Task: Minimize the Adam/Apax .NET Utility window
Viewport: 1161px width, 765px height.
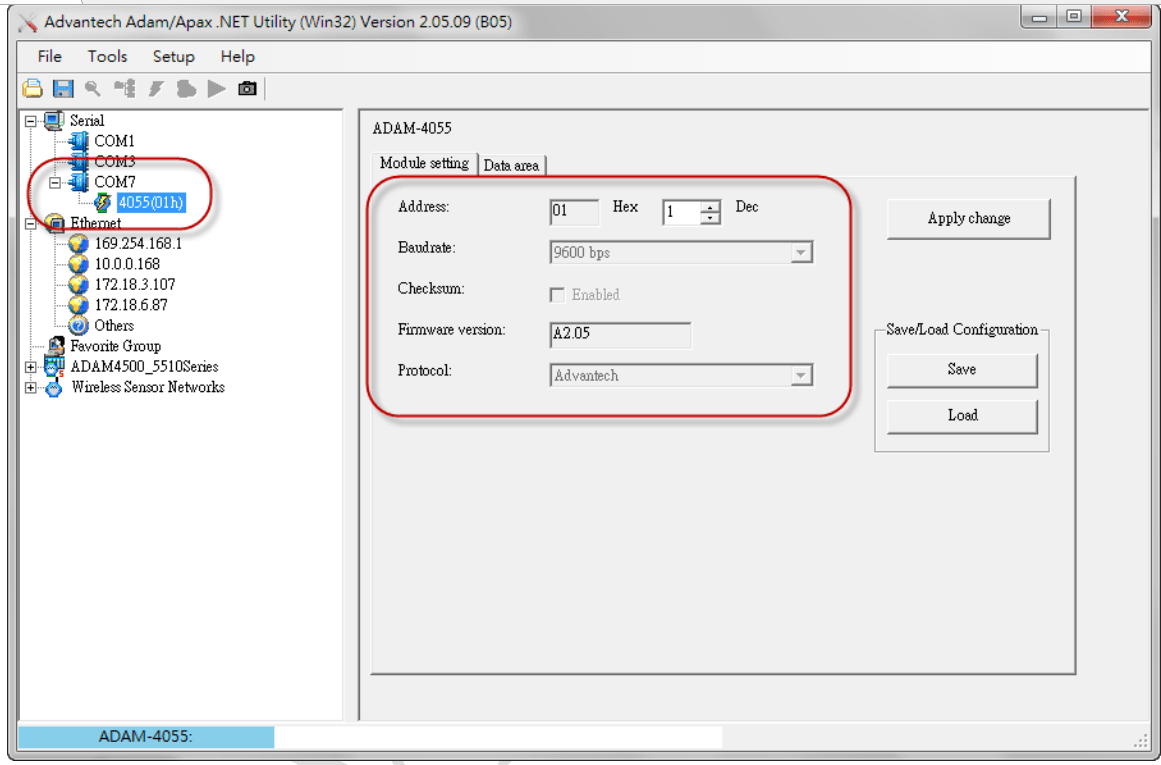Action: point(1040,16)
